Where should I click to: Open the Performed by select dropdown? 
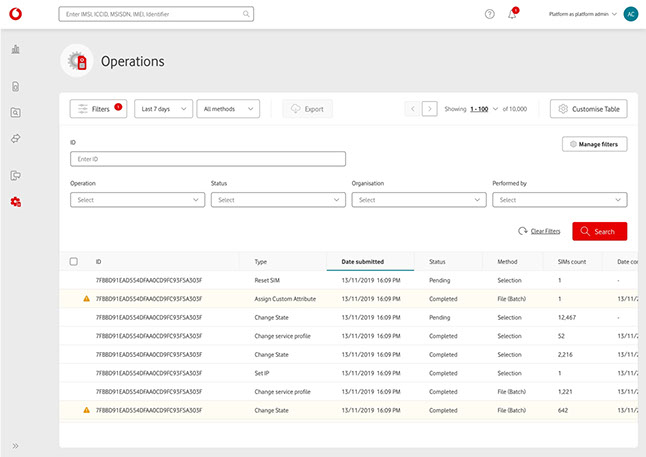pyautogui.click(x=559, y=200)
